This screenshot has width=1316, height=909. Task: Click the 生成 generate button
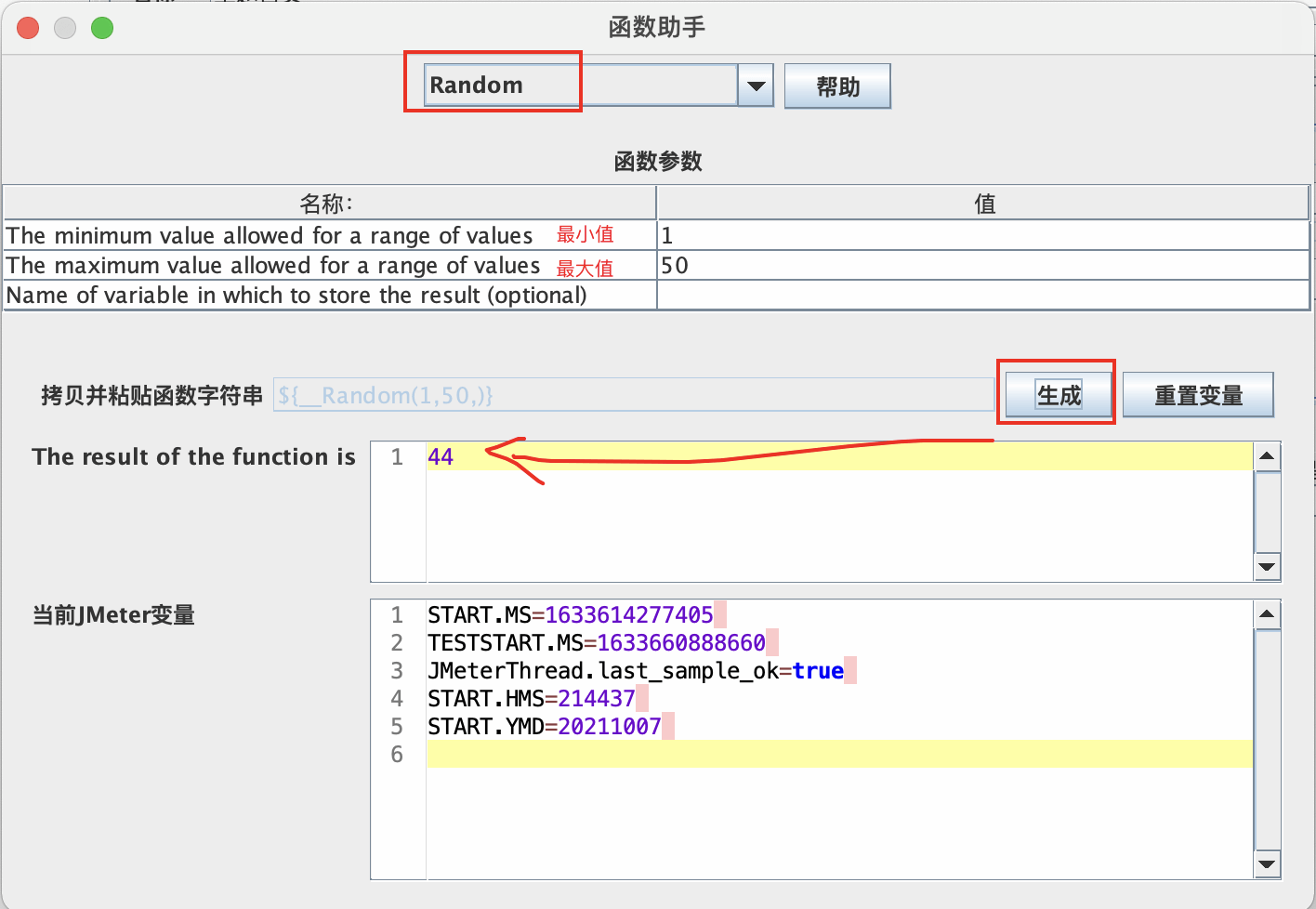[x=1059, y=395]
